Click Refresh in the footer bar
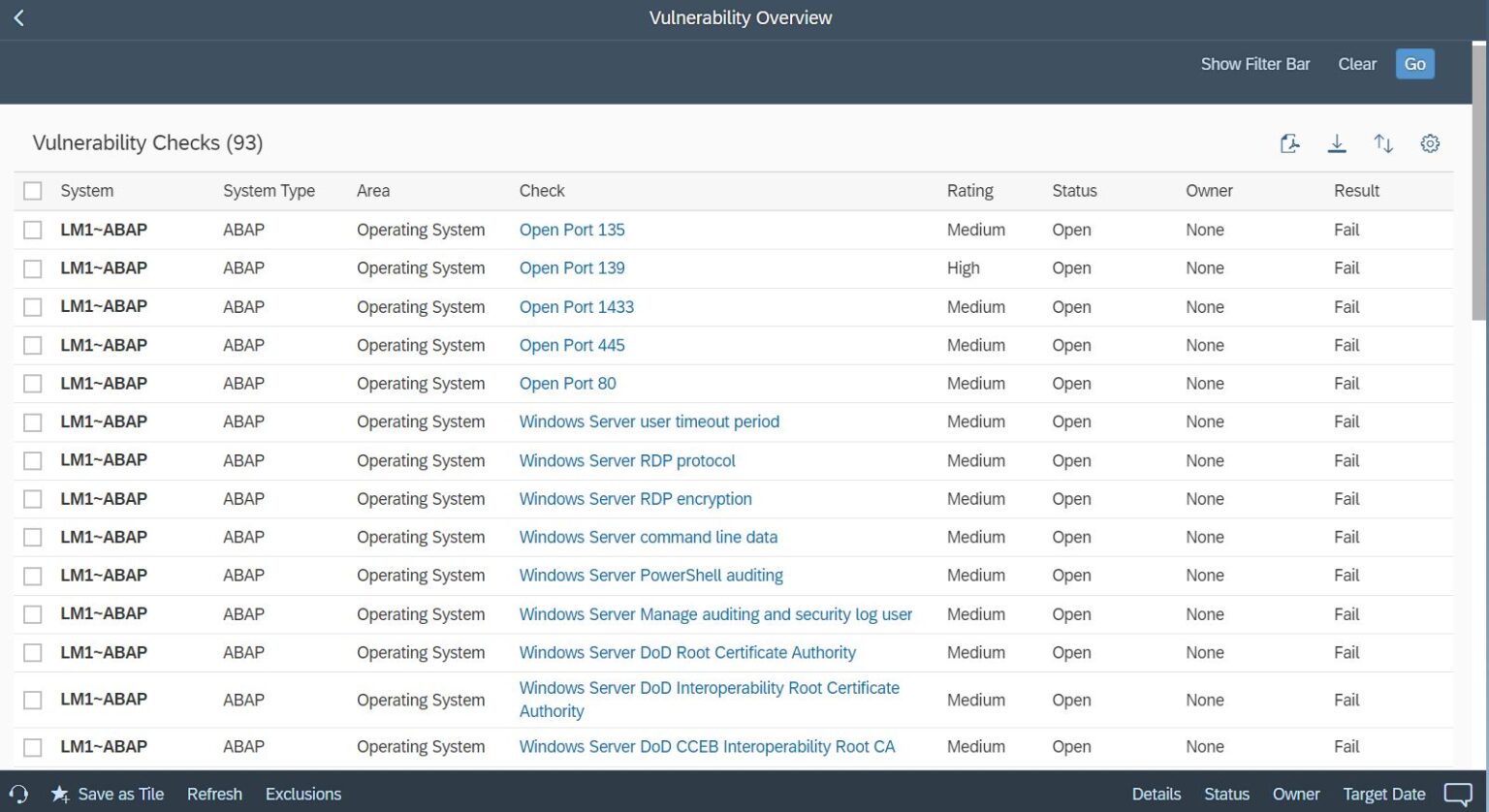1489x812 pixels. 214,794
